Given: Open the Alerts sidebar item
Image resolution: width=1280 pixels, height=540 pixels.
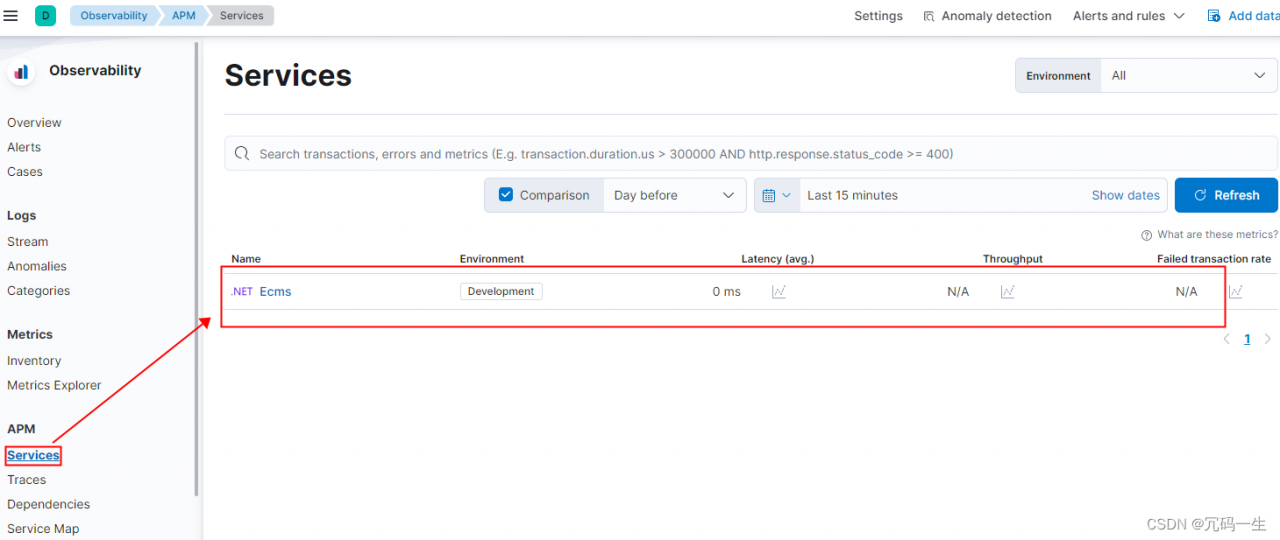Looking at the screenshot, I should 24,147.
